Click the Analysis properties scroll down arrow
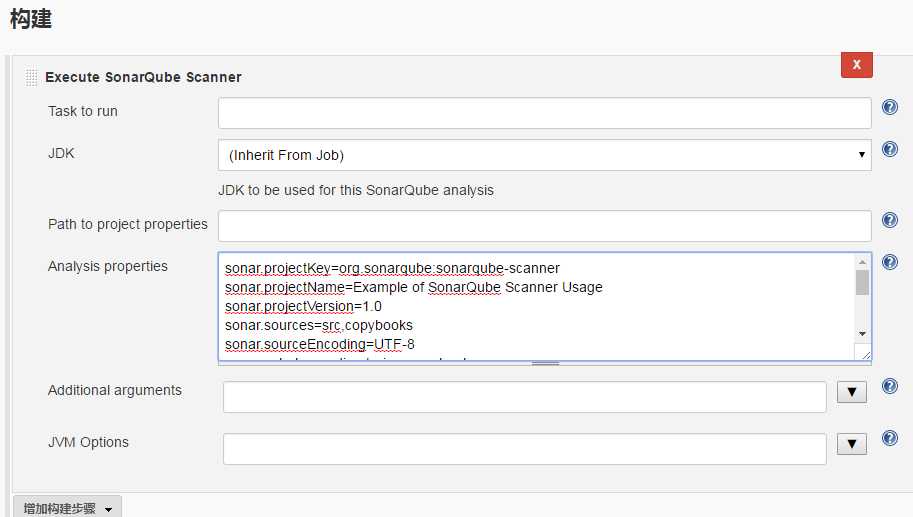913x517 pixels. tap(862, 334)
